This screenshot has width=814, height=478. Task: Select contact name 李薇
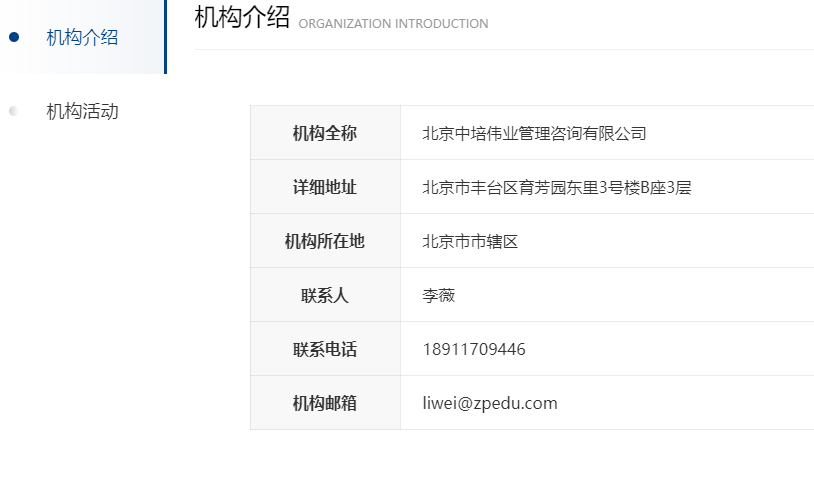click(439, 295)
